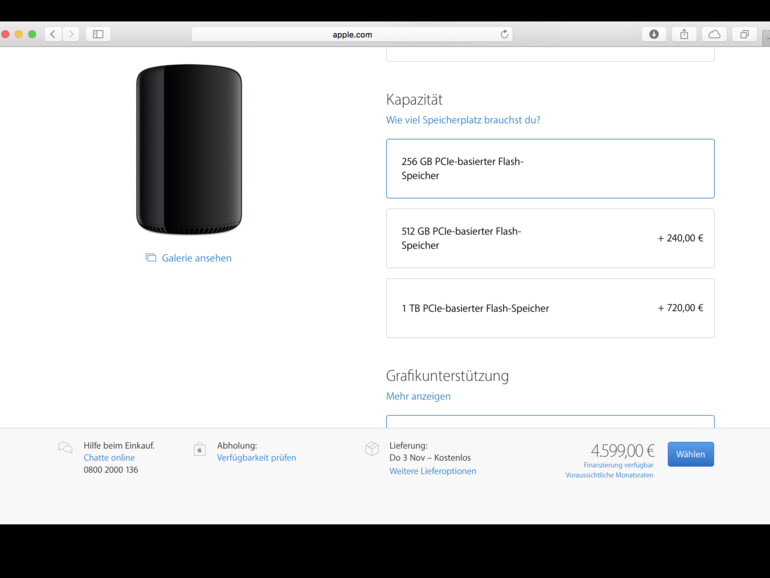Focus the apple.com address bar

(x=352, y=34)
